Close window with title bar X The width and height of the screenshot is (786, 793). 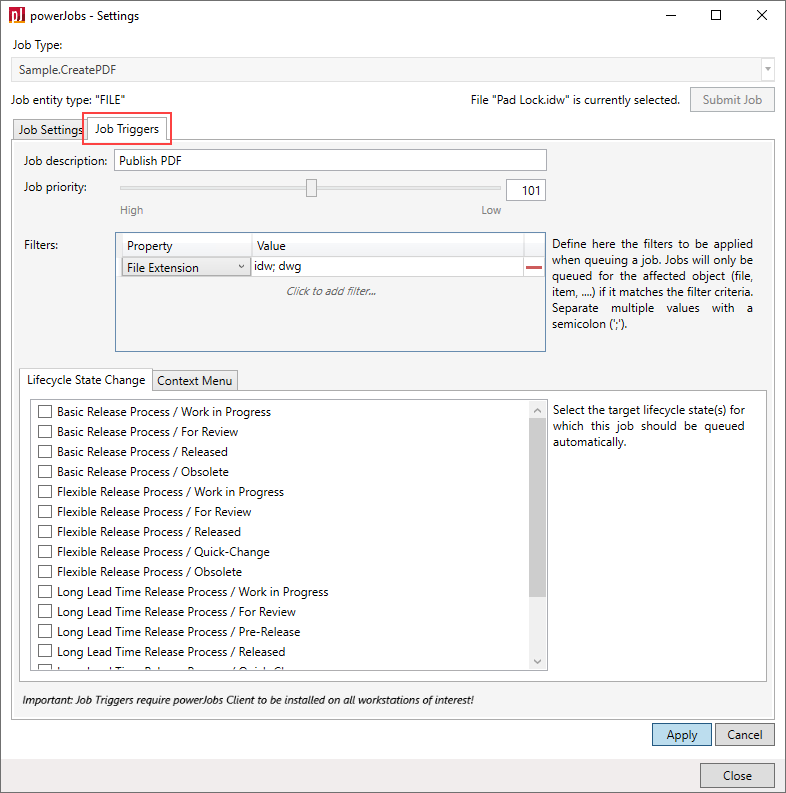[x=762, y=15]
